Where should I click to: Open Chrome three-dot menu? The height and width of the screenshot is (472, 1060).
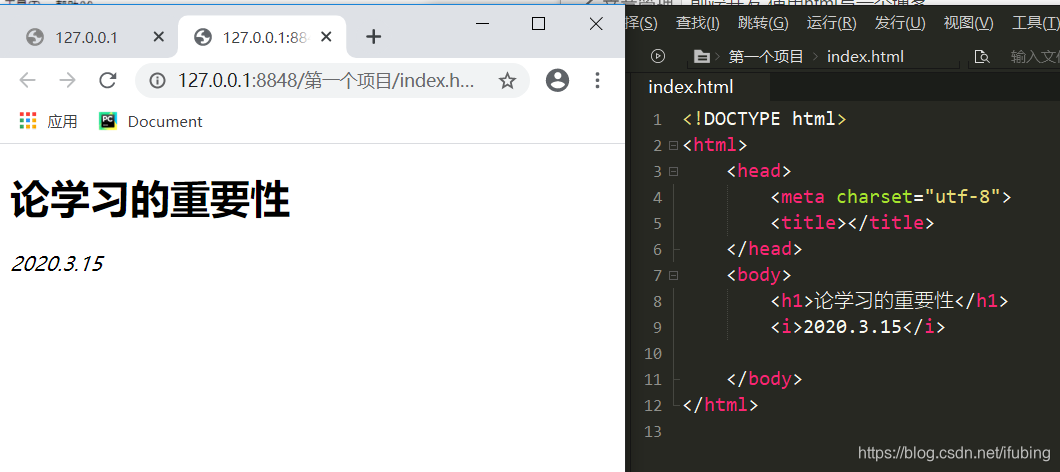(597, 80)
